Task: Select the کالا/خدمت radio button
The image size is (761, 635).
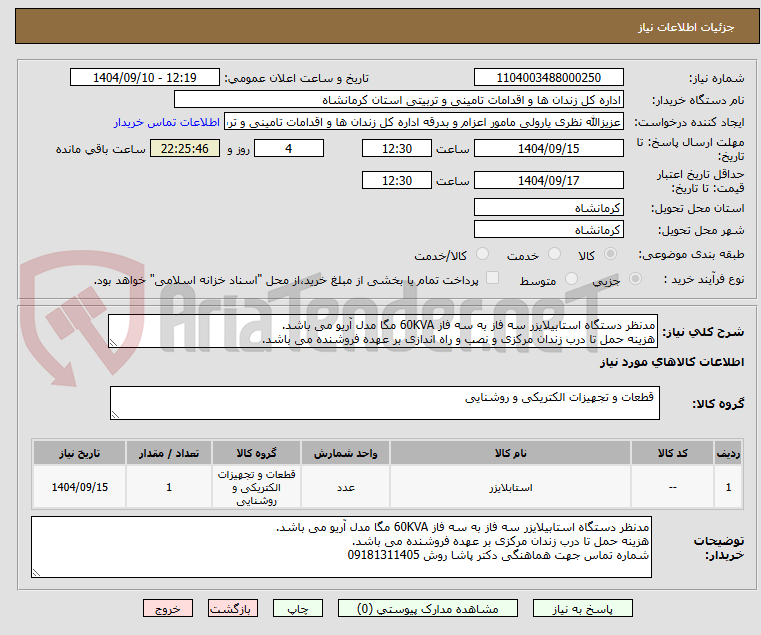Action: (x=482, y=254)
